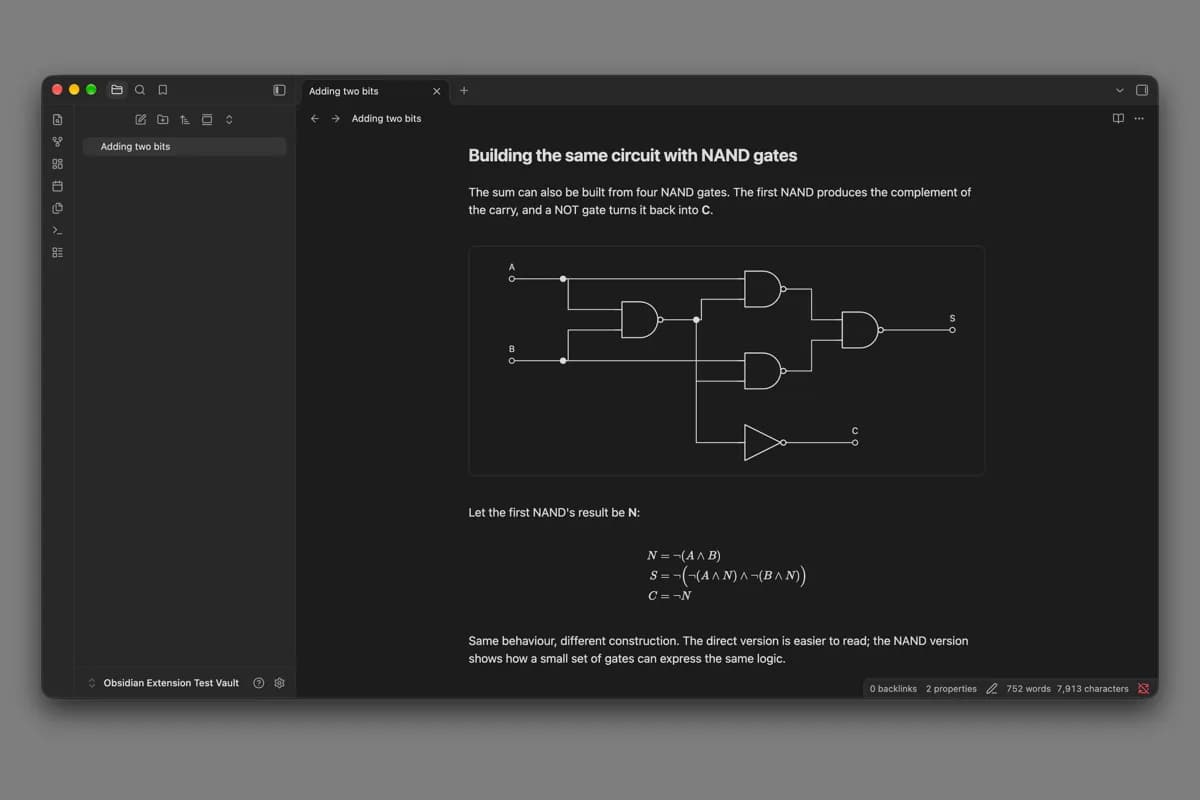Open Obsidian settings
Screen dimensions: 1200x800
(279, 683)
